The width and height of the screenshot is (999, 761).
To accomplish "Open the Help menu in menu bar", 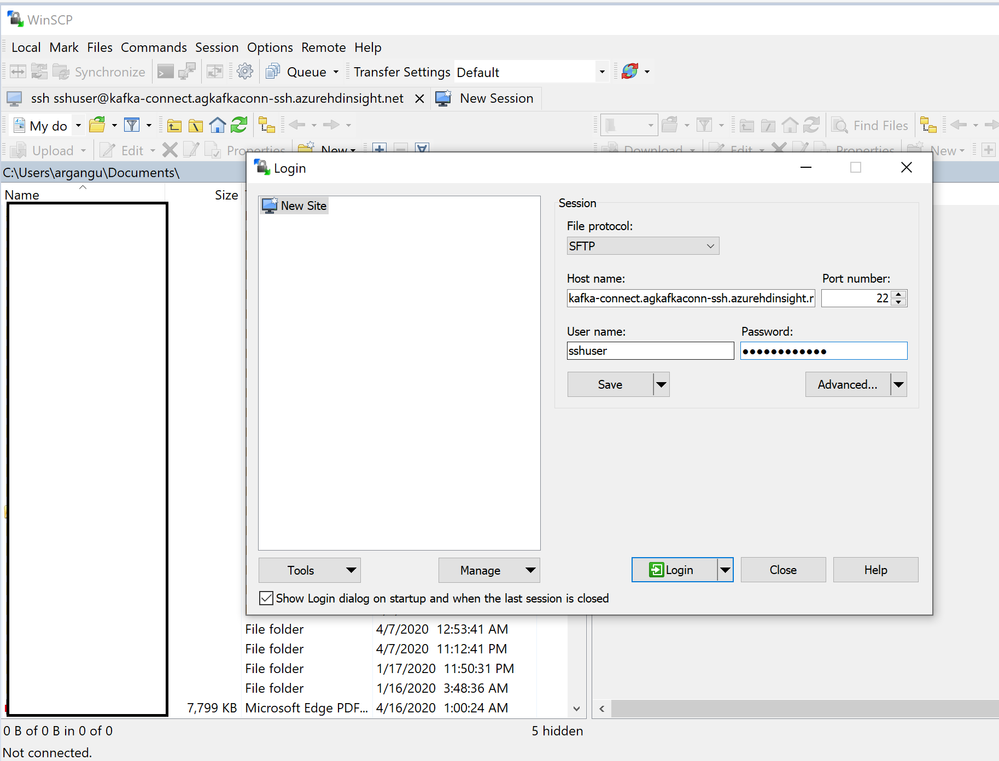I will point(368,47).
